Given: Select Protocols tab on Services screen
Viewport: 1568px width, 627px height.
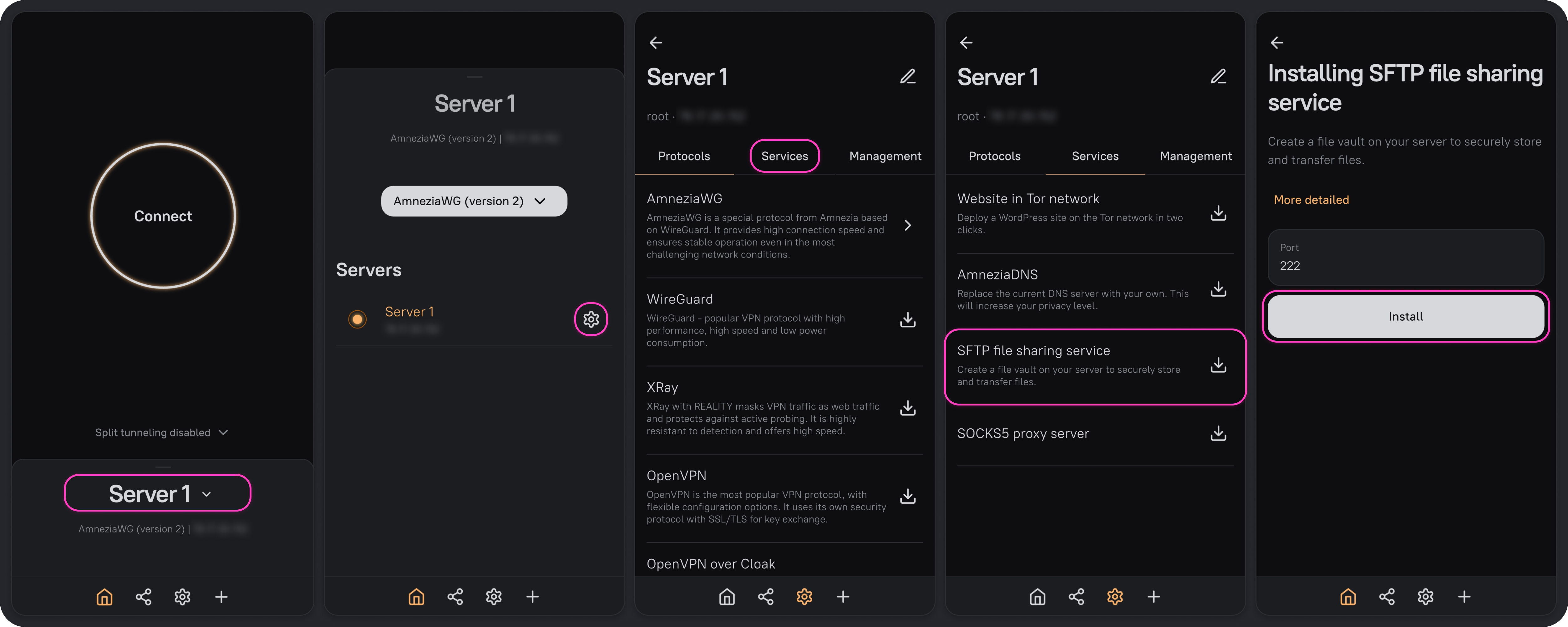Looking at the screenshot, I should tap(995, 156).
